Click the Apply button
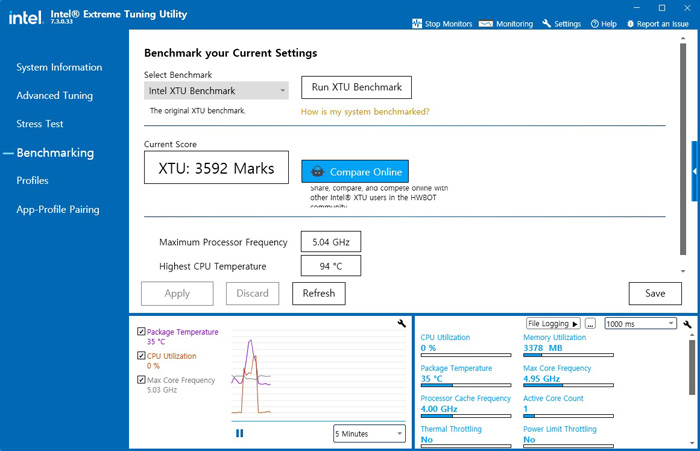 [177, 293]
